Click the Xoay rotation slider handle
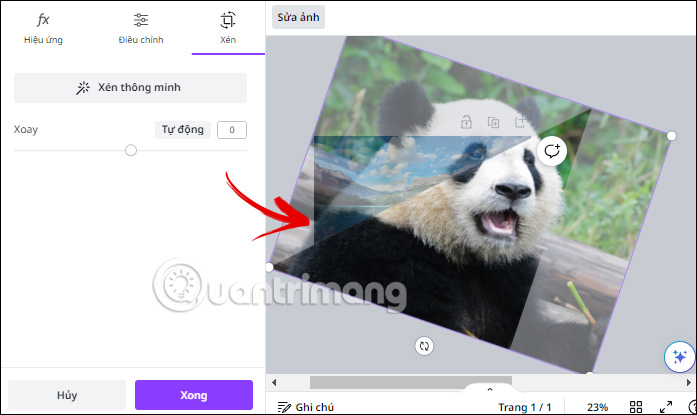 [x=131, y=150]
